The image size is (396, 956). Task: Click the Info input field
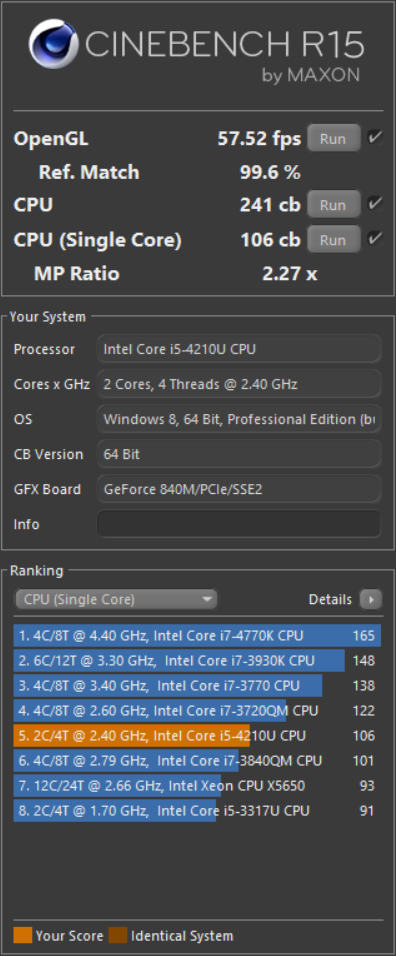click(239, 524)
